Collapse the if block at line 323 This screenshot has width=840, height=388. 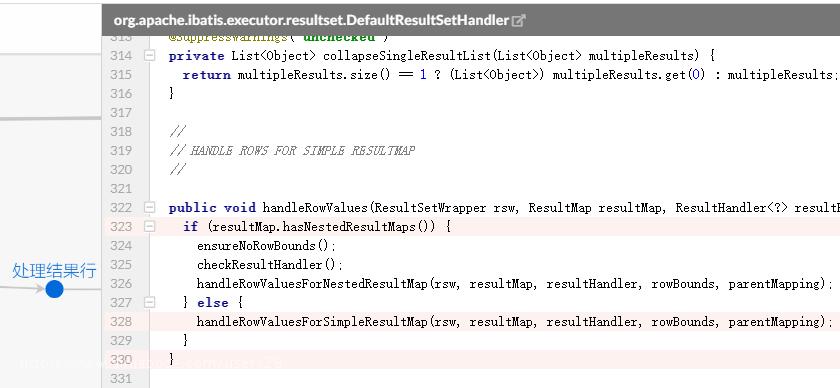pos(149,227)
